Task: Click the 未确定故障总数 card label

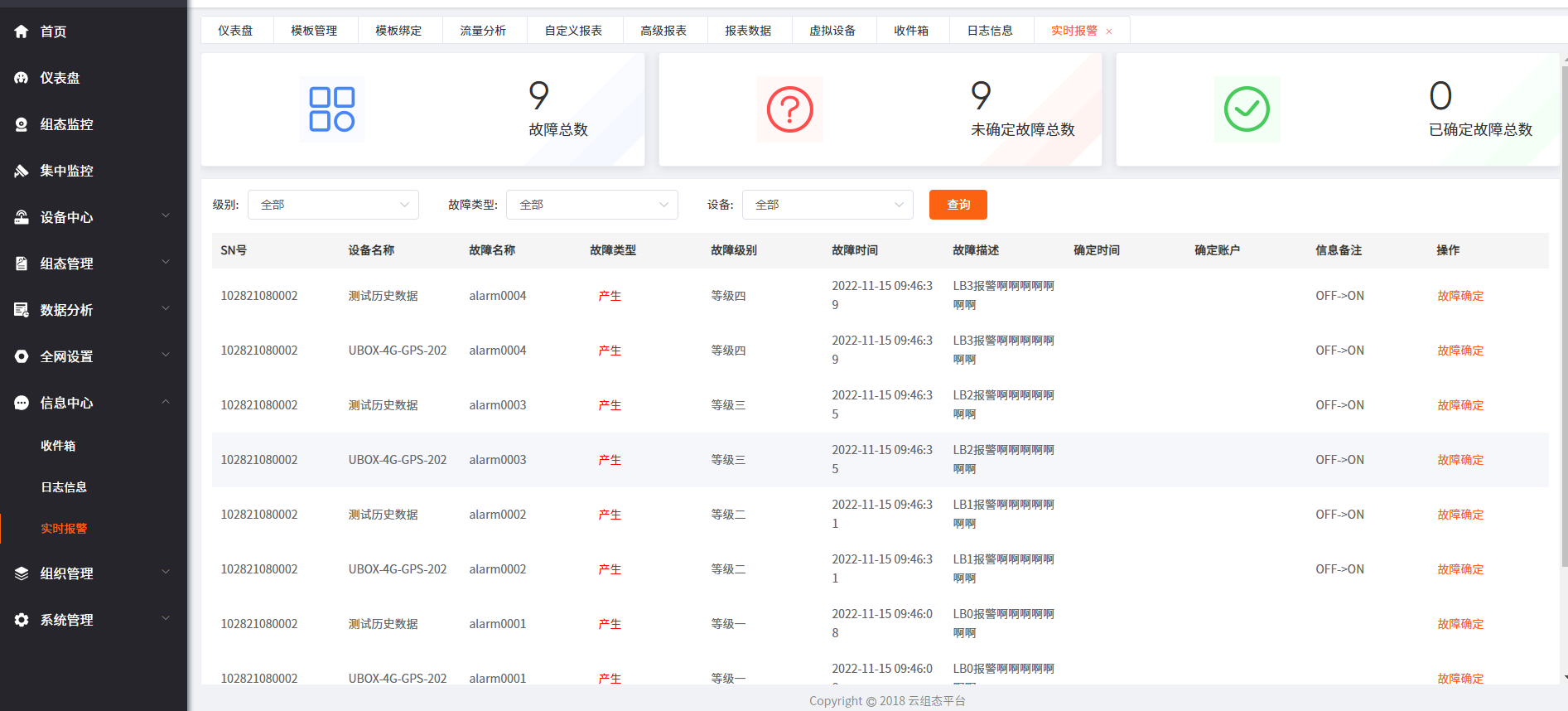Action: (1023, 130)
